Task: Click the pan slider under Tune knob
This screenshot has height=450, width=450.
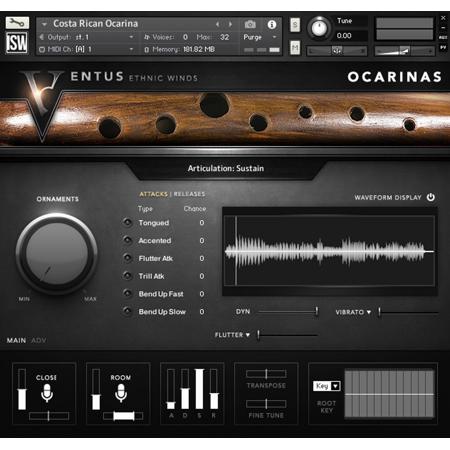Action: 337,51
